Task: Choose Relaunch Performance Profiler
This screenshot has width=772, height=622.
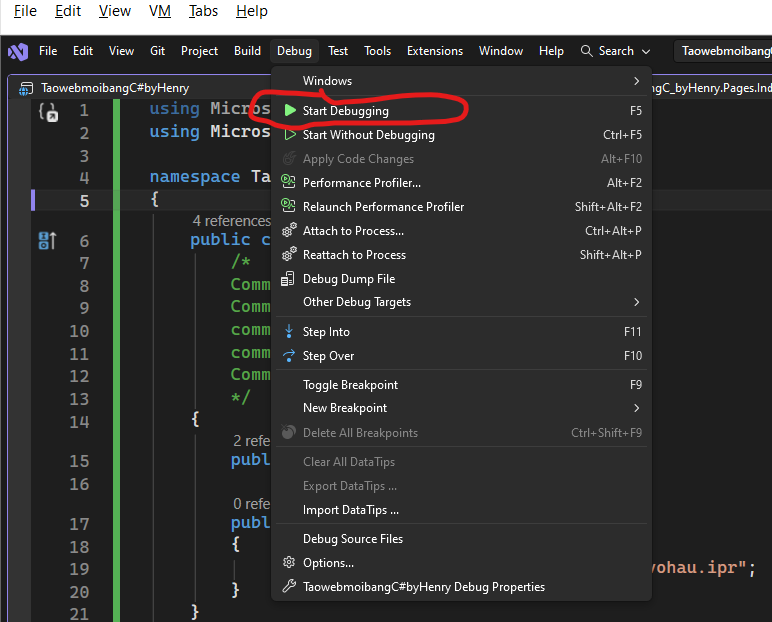Action: click(x=383, y=207)
